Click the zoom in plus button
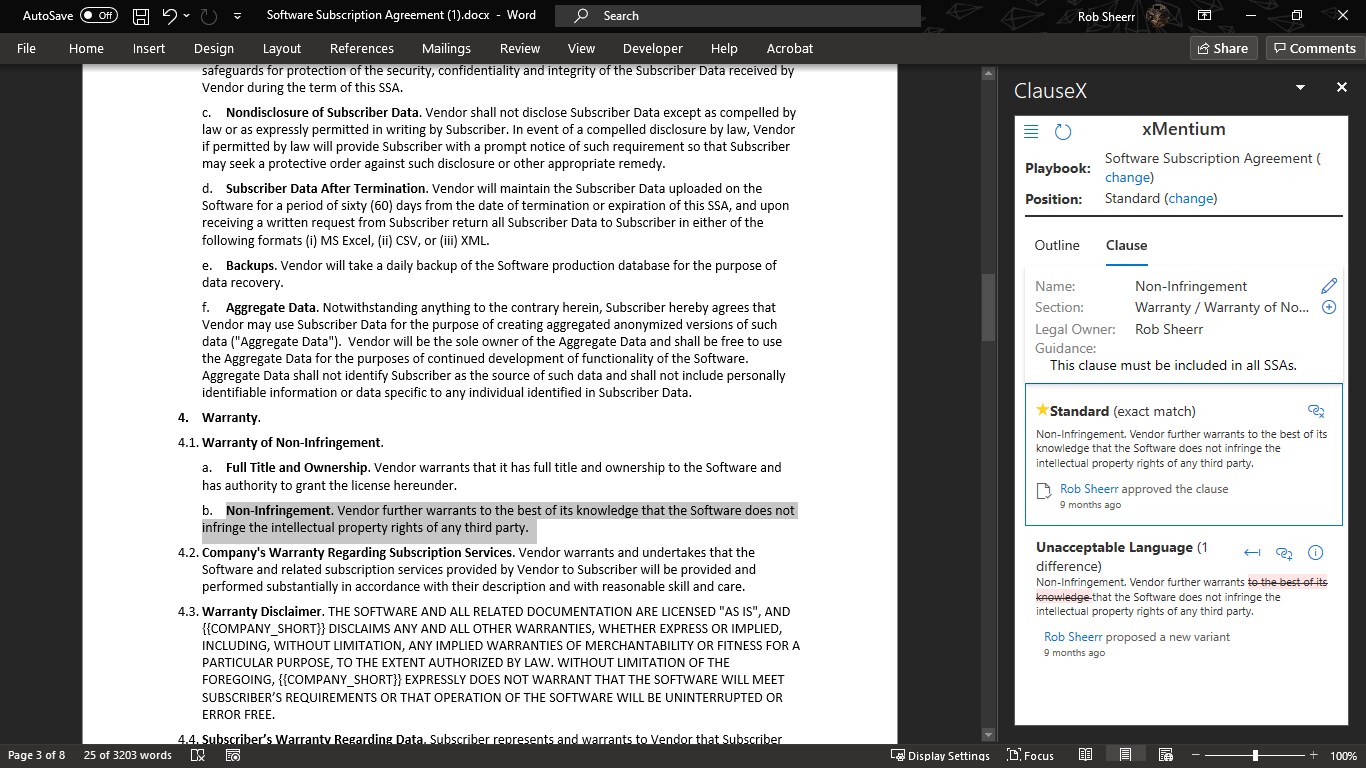1366x768 pixels. 1314,756
